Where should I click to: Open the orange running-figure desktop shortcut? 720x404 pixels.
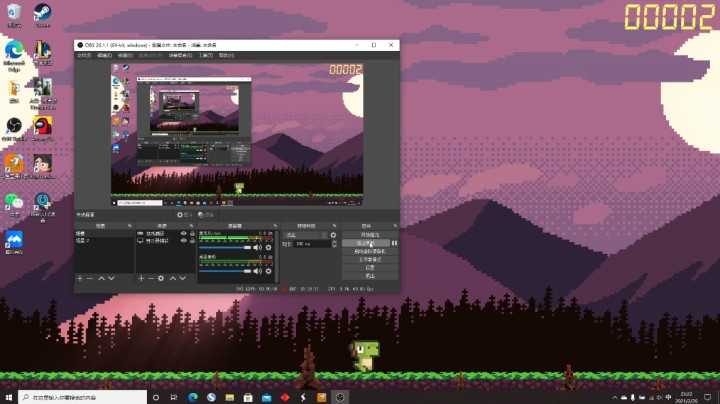pos(14,166)
